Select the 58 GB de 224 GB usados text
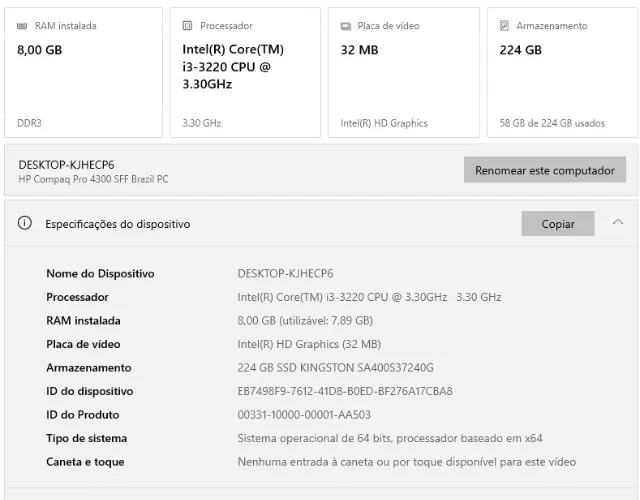640x500 pixels. pyautogui.click(x=552, y=123)
